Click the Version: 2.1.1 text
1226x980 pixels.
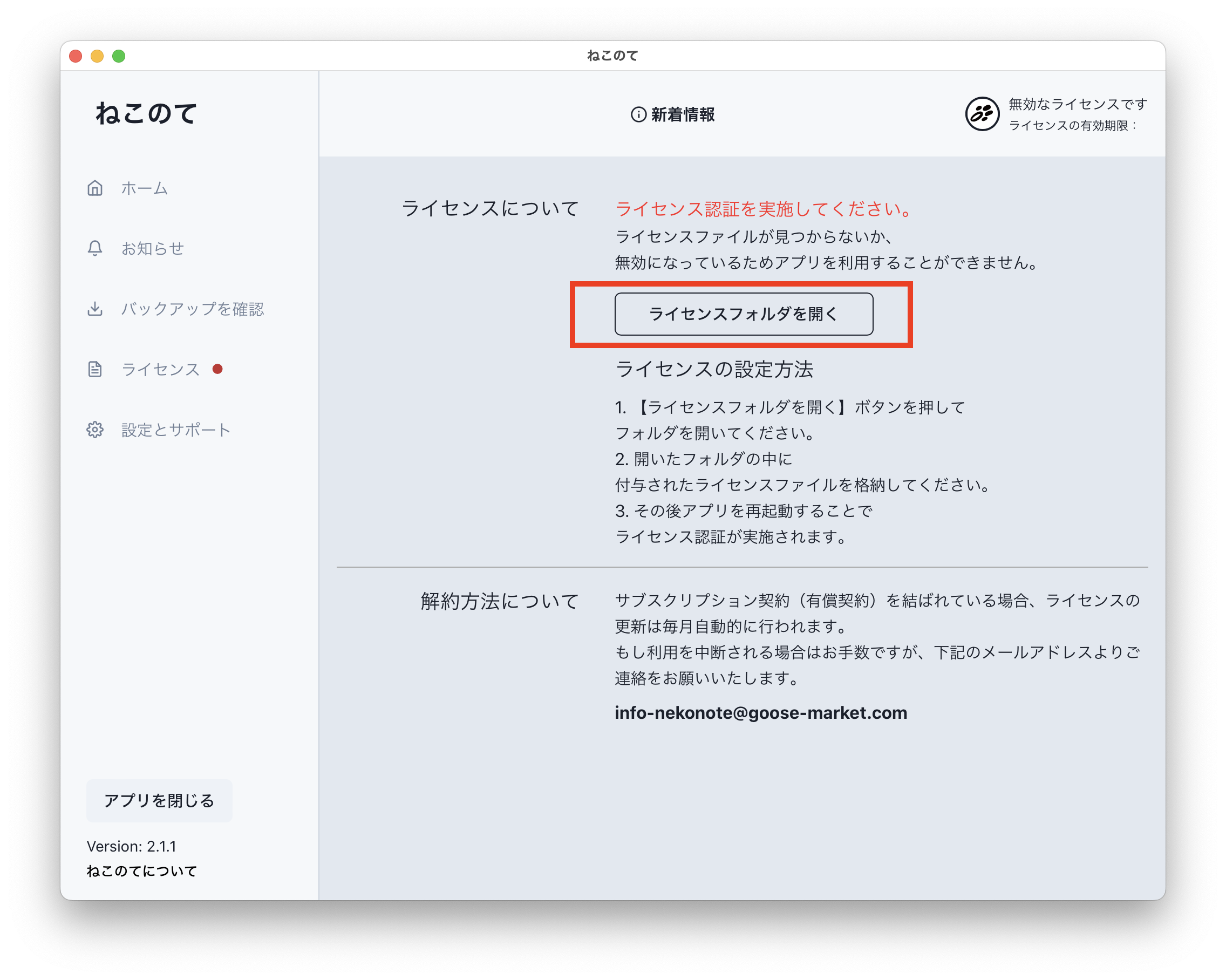coord(131,846)
